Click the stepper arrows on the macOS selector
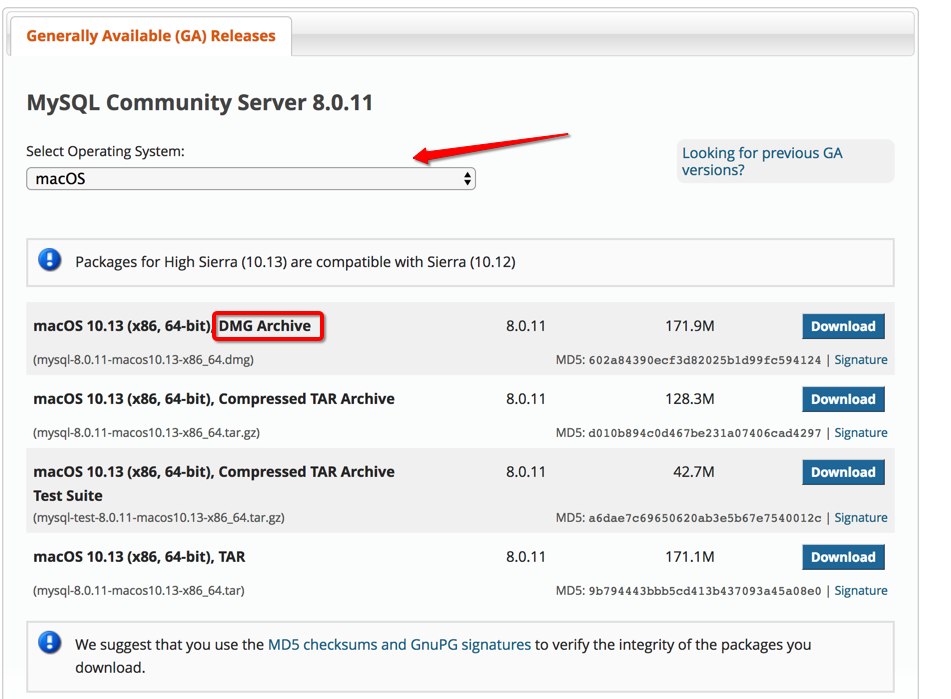This screenshot has width=951, height=699. tap(468, 177)
